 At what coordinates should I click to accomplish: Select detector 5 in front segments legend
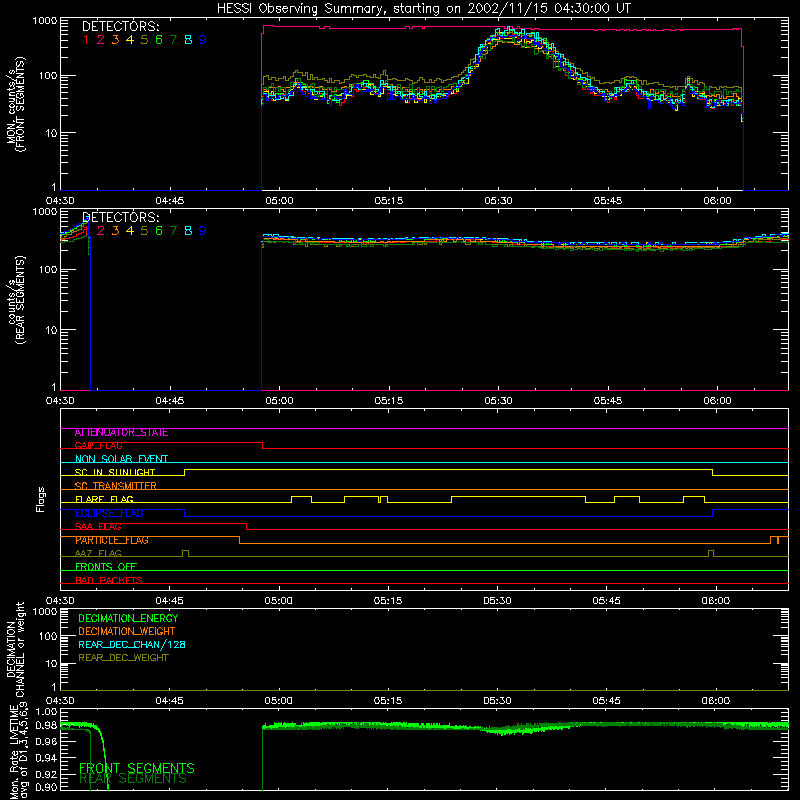144,40
